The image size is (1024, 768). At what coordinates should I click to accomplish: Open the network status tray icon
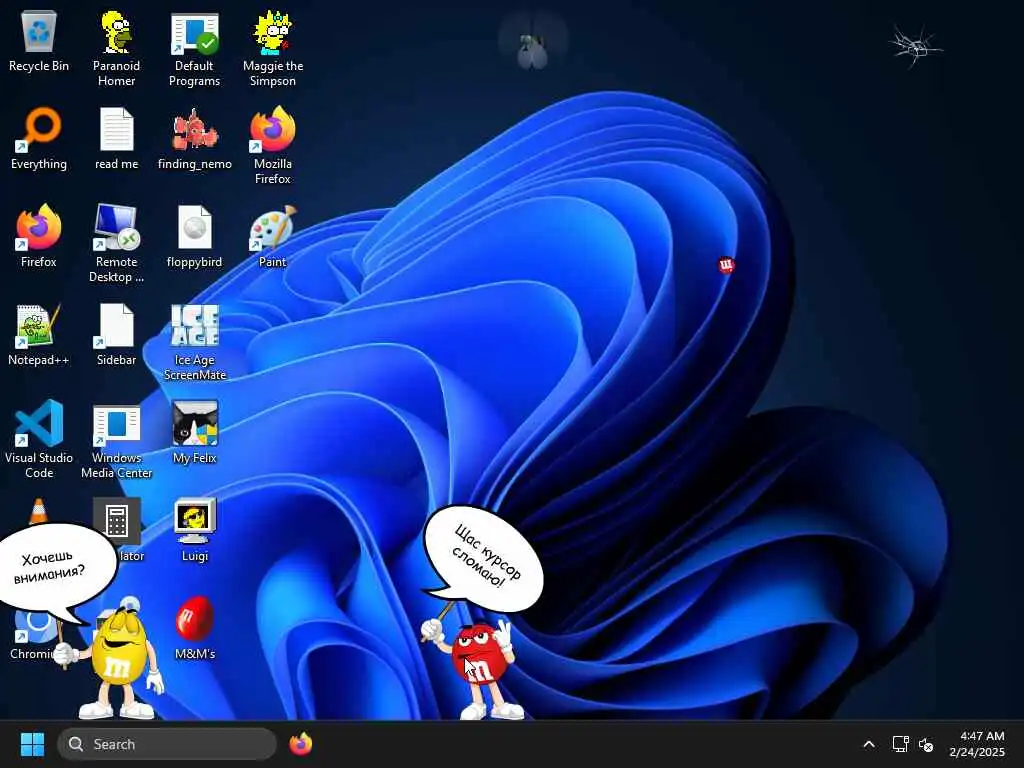[901, 744]
